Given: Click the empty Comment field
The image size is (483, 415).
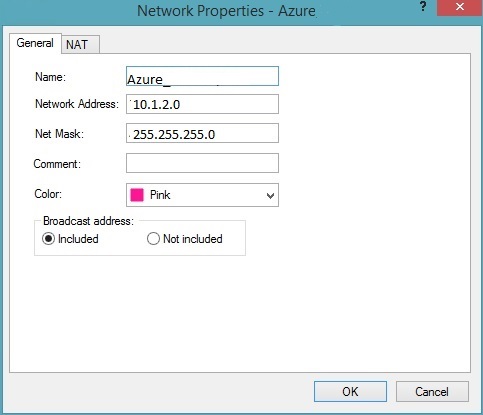Looking at the screenshot, I should click(202, 163).
